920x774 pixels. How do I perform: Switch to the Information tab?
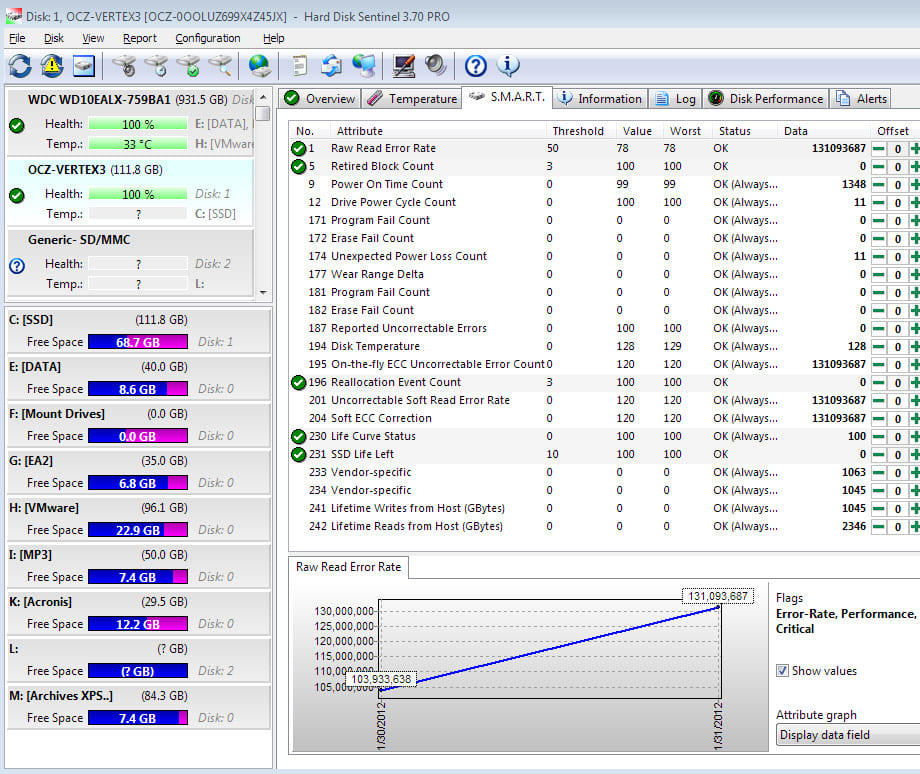(600, 99)
